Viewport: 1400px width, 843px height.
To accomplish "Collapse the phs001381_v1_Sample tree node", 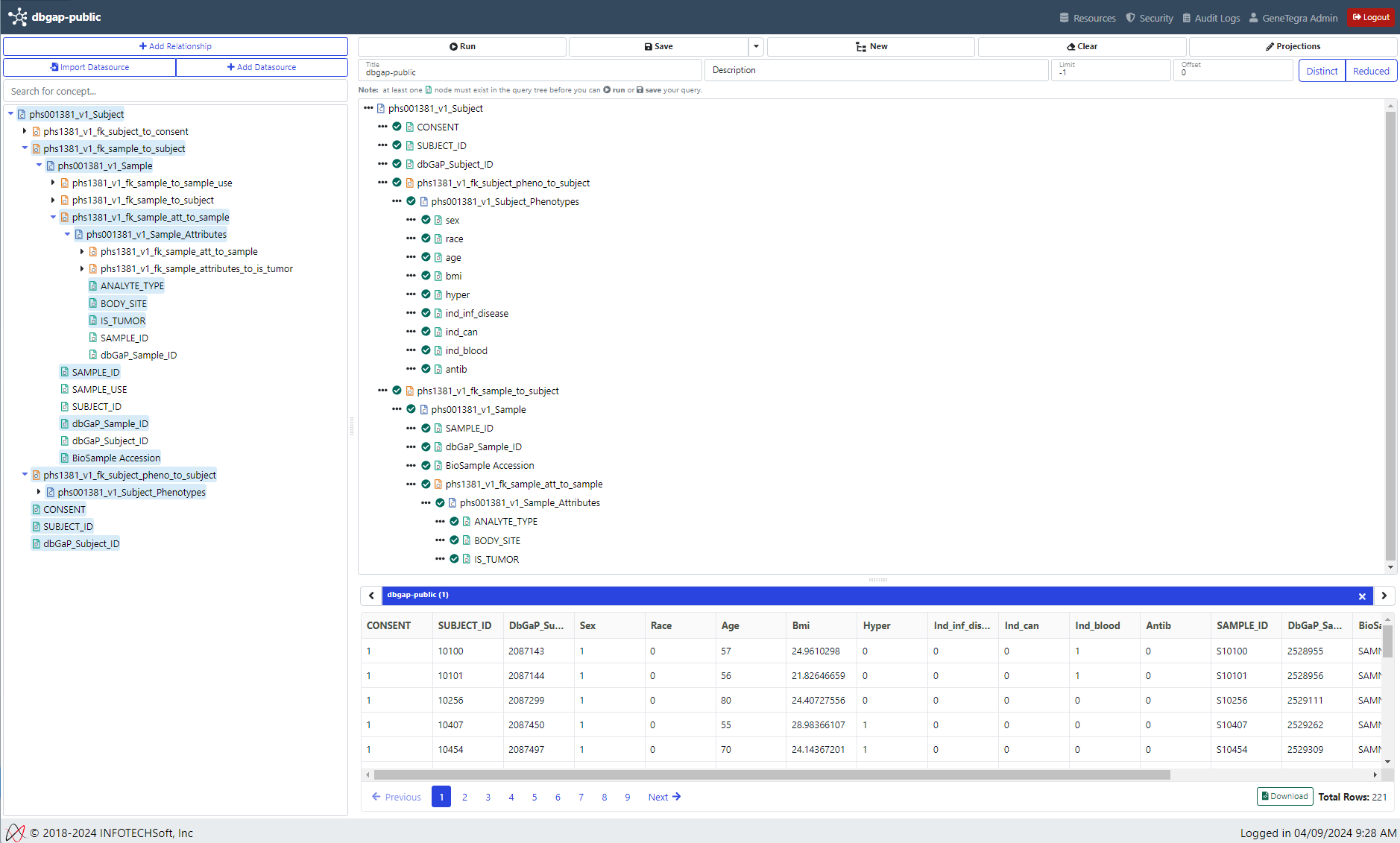I will (x=40, y=165).
